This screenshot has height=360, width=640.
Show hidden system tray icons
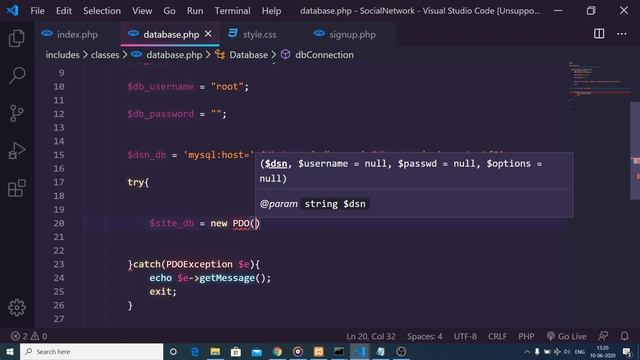[x=527, y=351]
